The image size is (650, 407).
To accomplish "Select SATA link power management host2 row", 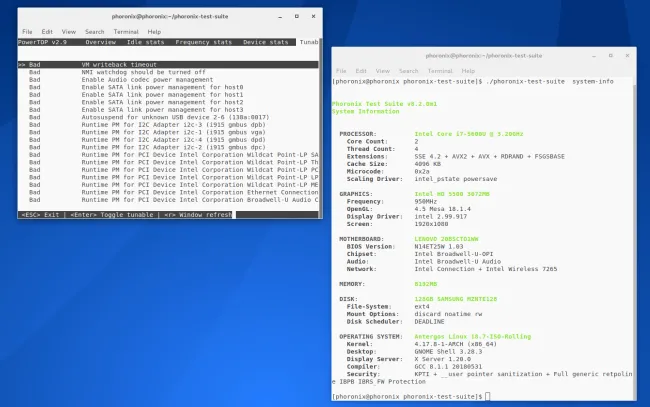I will pos(168,102).
